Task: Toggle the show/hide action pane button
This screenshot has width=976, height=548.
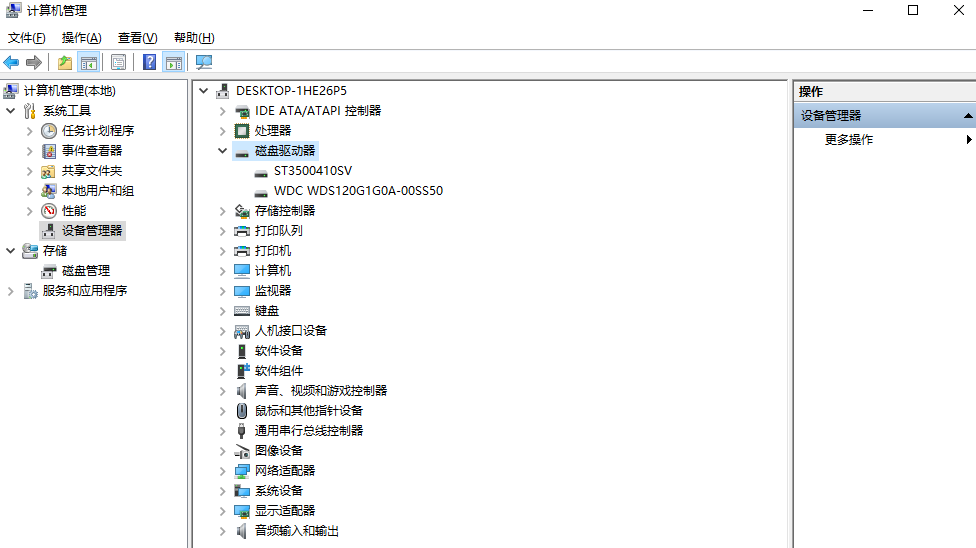Action: tap(173, 62)
